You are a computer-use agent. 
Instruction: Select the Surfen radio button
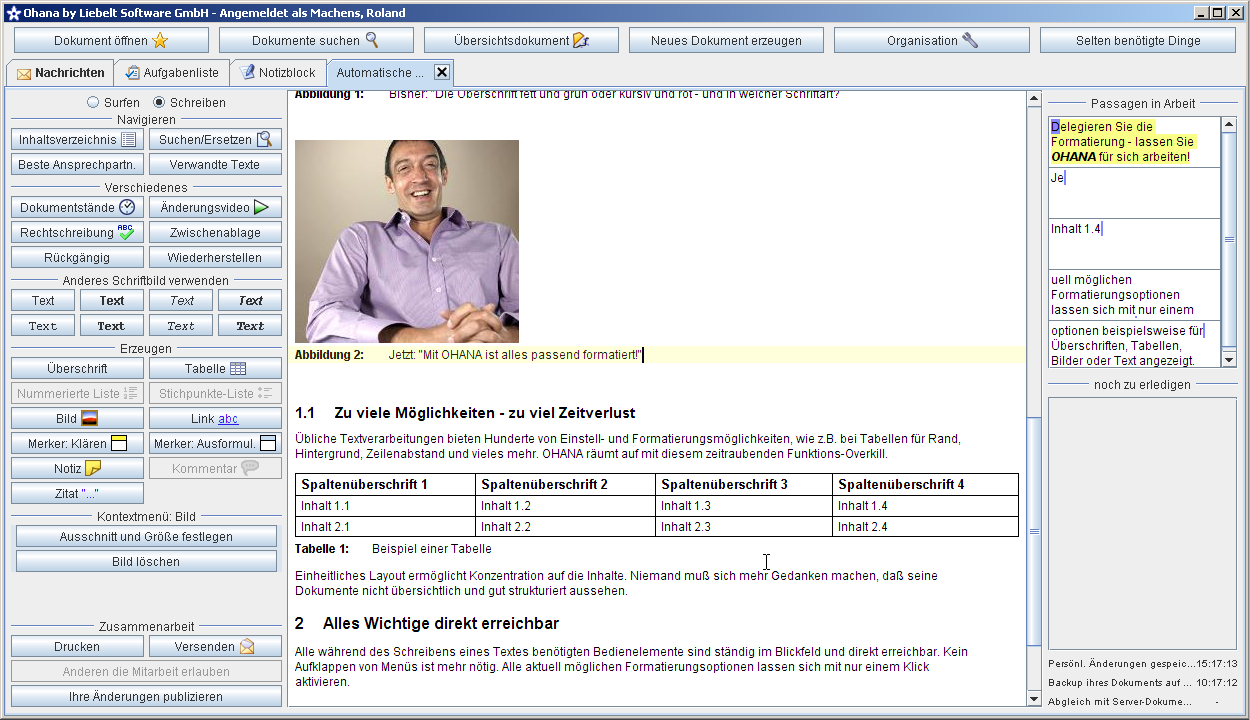pyautogui.click(x=93, y=102)
